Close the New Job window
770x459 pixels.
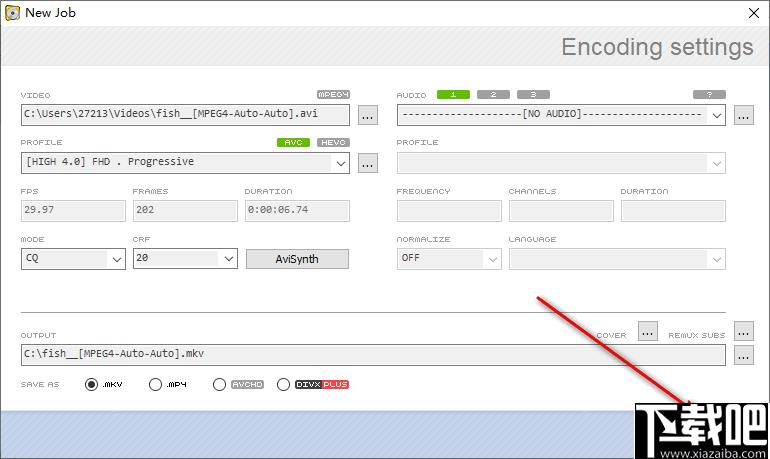point(754,13)
